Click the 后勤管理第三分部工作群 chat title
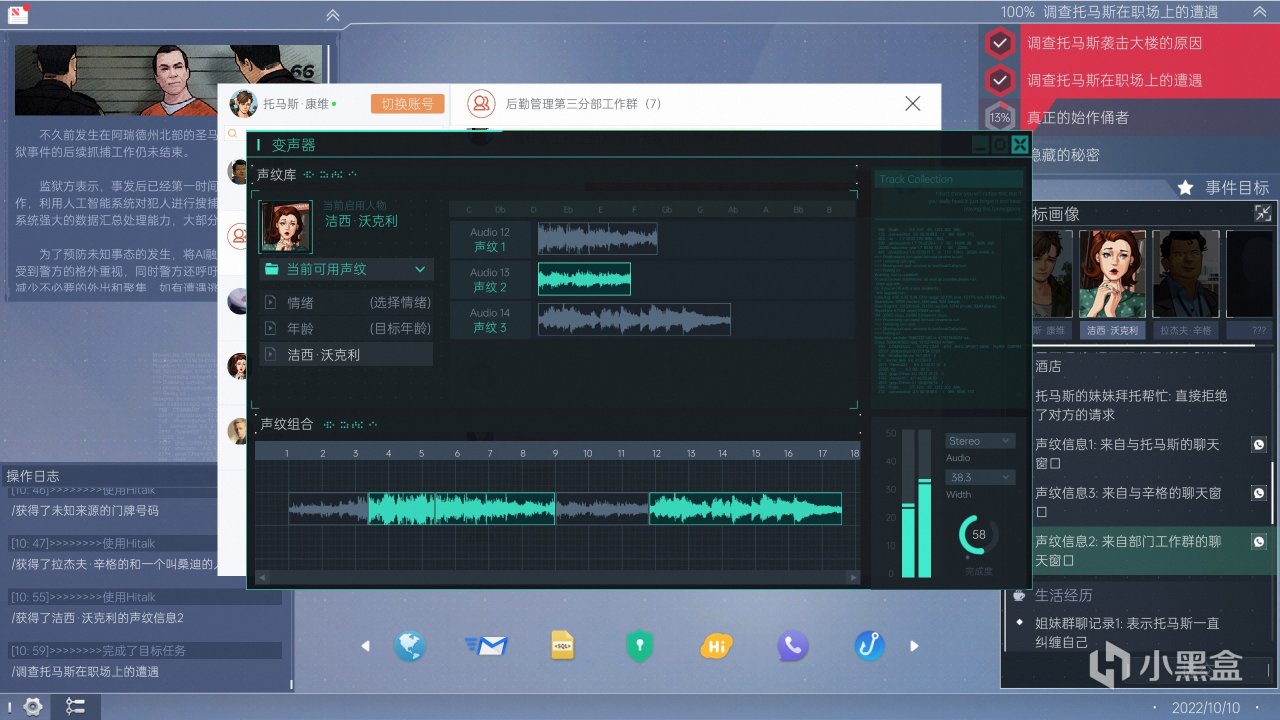The width and height of the screenshot is (1280, 720). pyautogui.click(x=583, y=103)
